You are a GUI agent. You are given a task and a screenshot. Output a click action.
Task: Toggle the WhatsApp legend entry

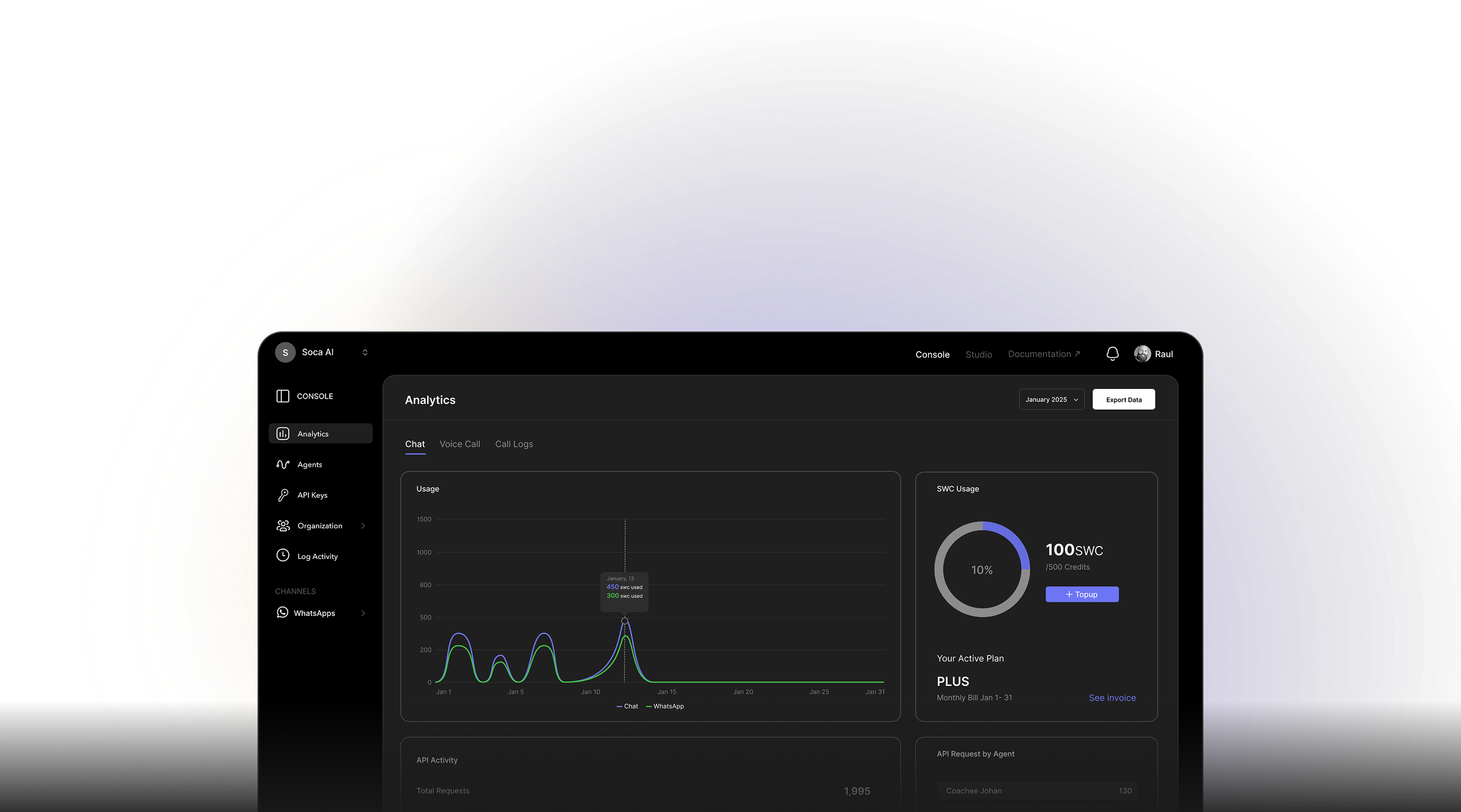tap(665, 706)
